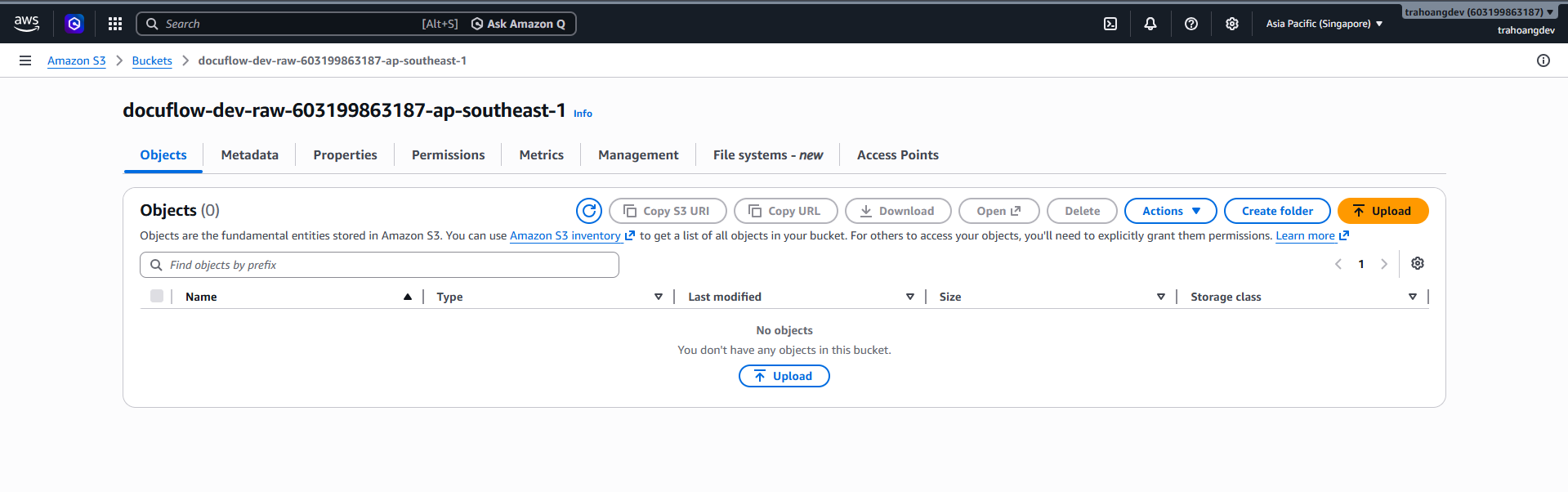1568x492 pixels.
Task: Open the help question mark icon
Action: click(x=1191, y=24)
